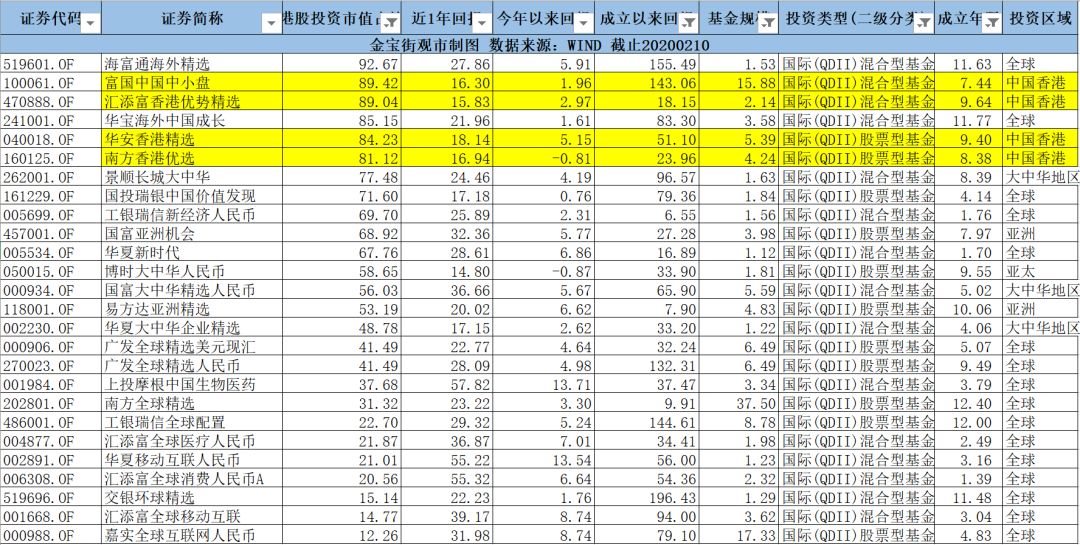1080x545 pixels.
Task: Select the title row 金宝街观市制图 数据来源
Action: (x=540, y=45)
